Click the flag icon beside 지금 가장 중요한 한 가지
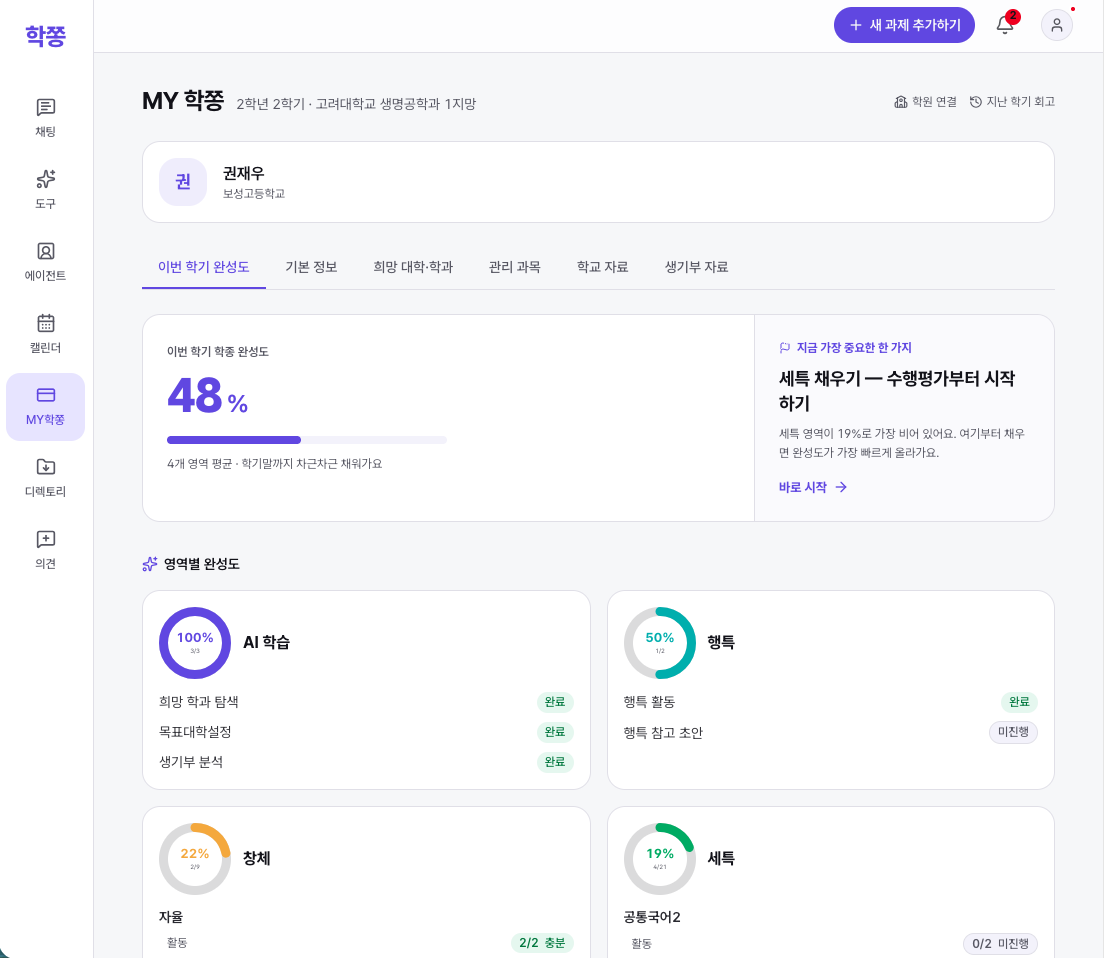1104x958 pixels. 785,348
